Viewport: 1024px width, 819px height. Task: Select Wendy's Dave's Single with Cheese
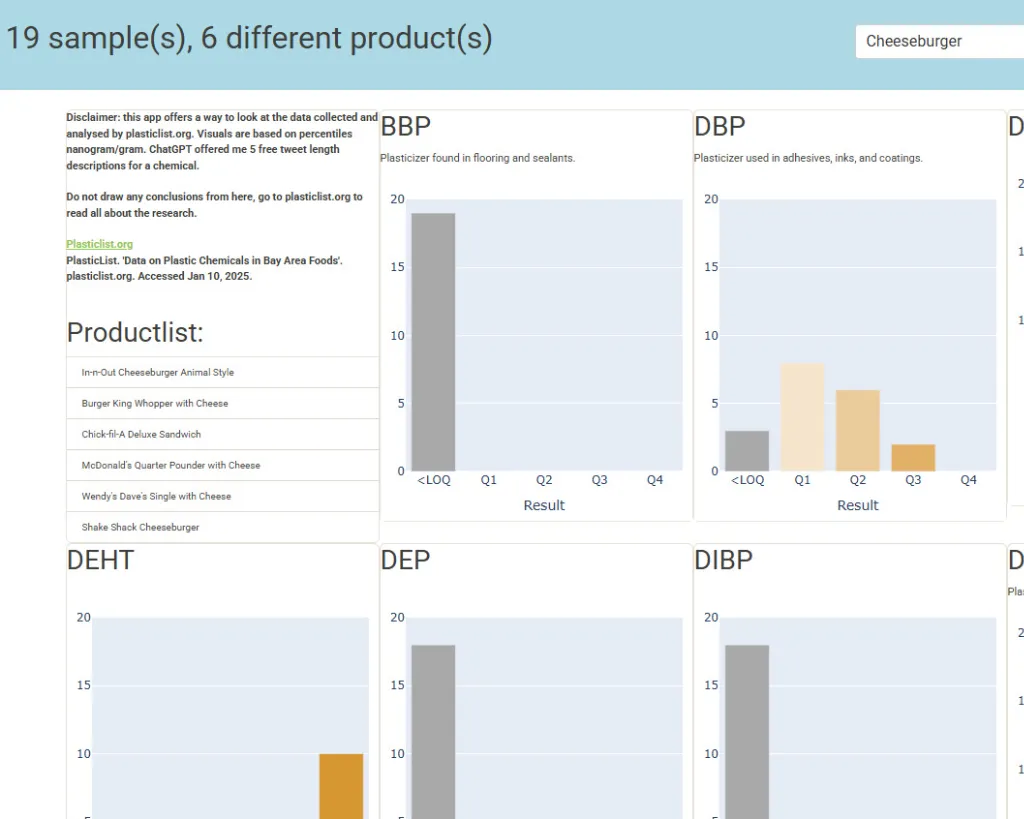pos(156,496)
